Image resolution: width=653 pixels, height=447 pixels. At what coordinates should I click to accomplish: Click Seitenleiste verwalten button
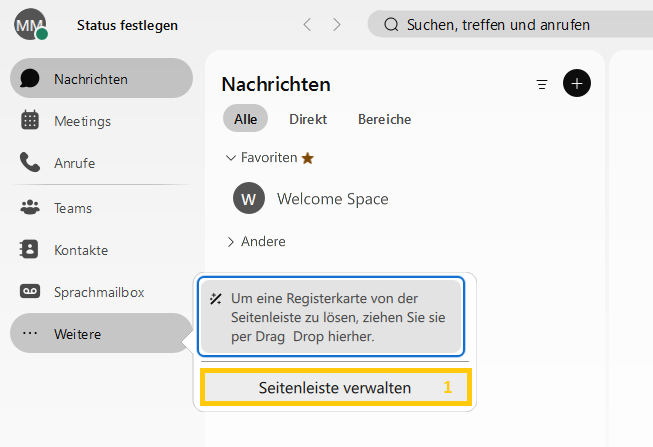point(335,387)
